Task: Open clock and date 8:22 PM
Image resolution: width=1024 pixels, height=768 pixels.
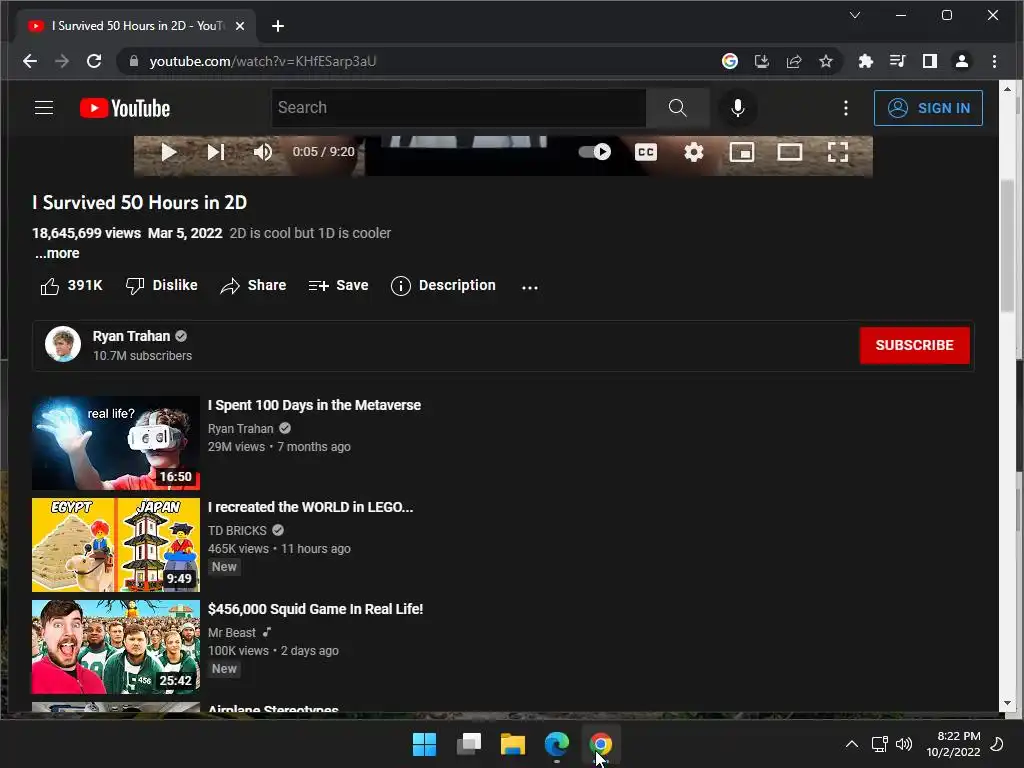Action: 953,744
